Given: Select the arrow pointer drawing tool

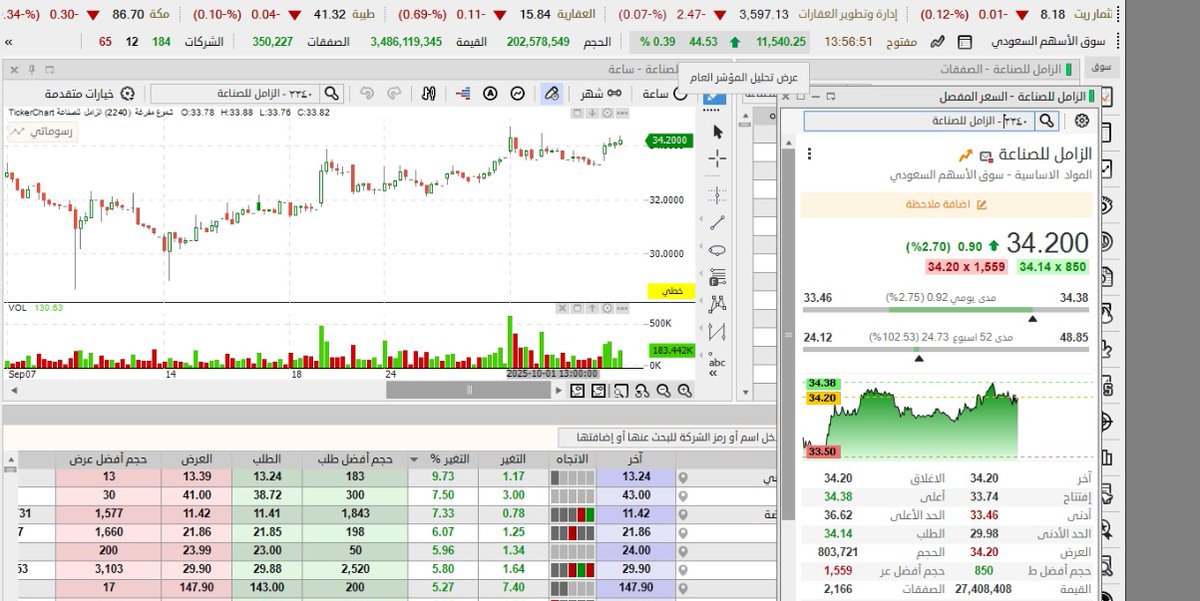Looking at the screenshot, I should click(717, 131).
